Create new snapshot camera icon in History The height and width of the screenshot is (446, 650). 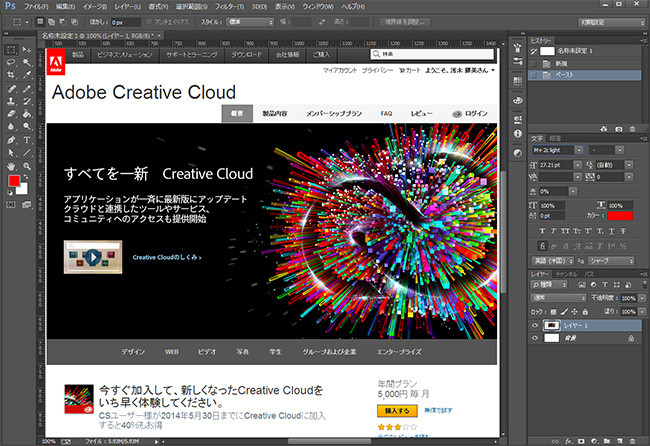click(618, 129)
